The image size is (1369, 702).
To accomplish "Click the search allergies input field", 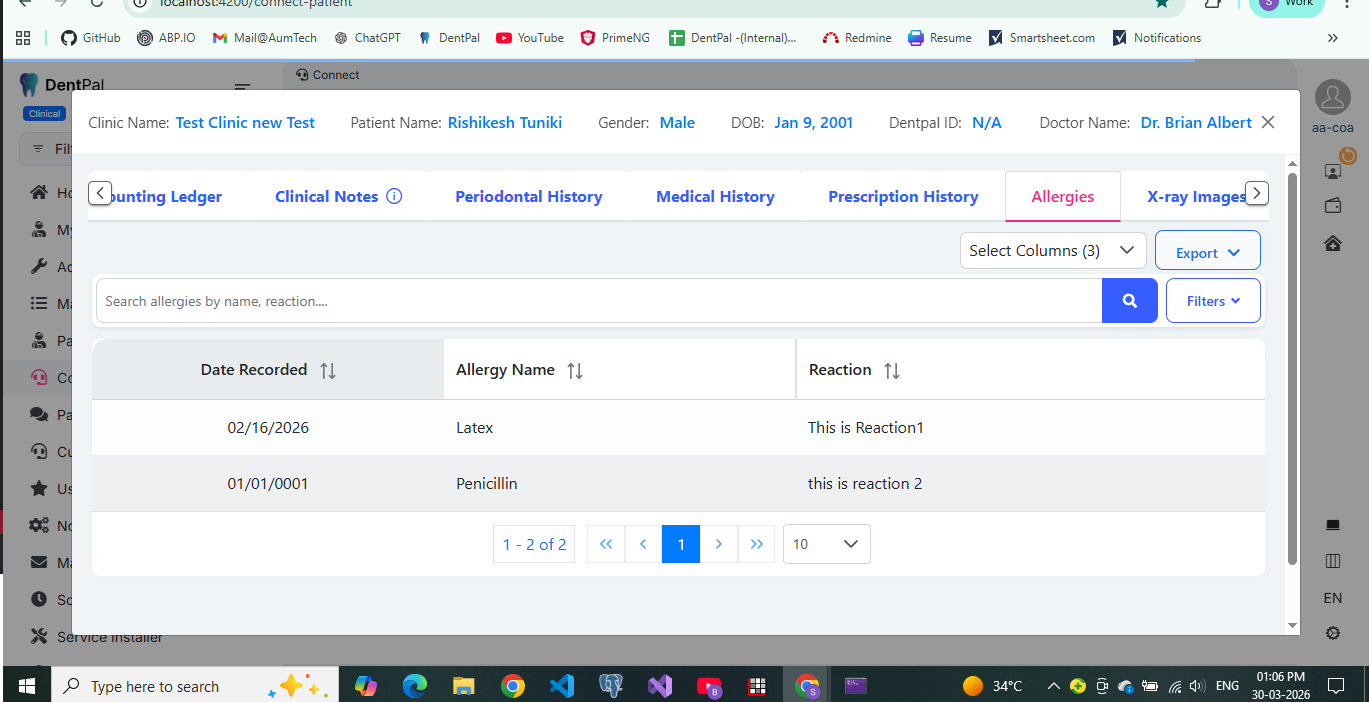I will pos(598,301).
